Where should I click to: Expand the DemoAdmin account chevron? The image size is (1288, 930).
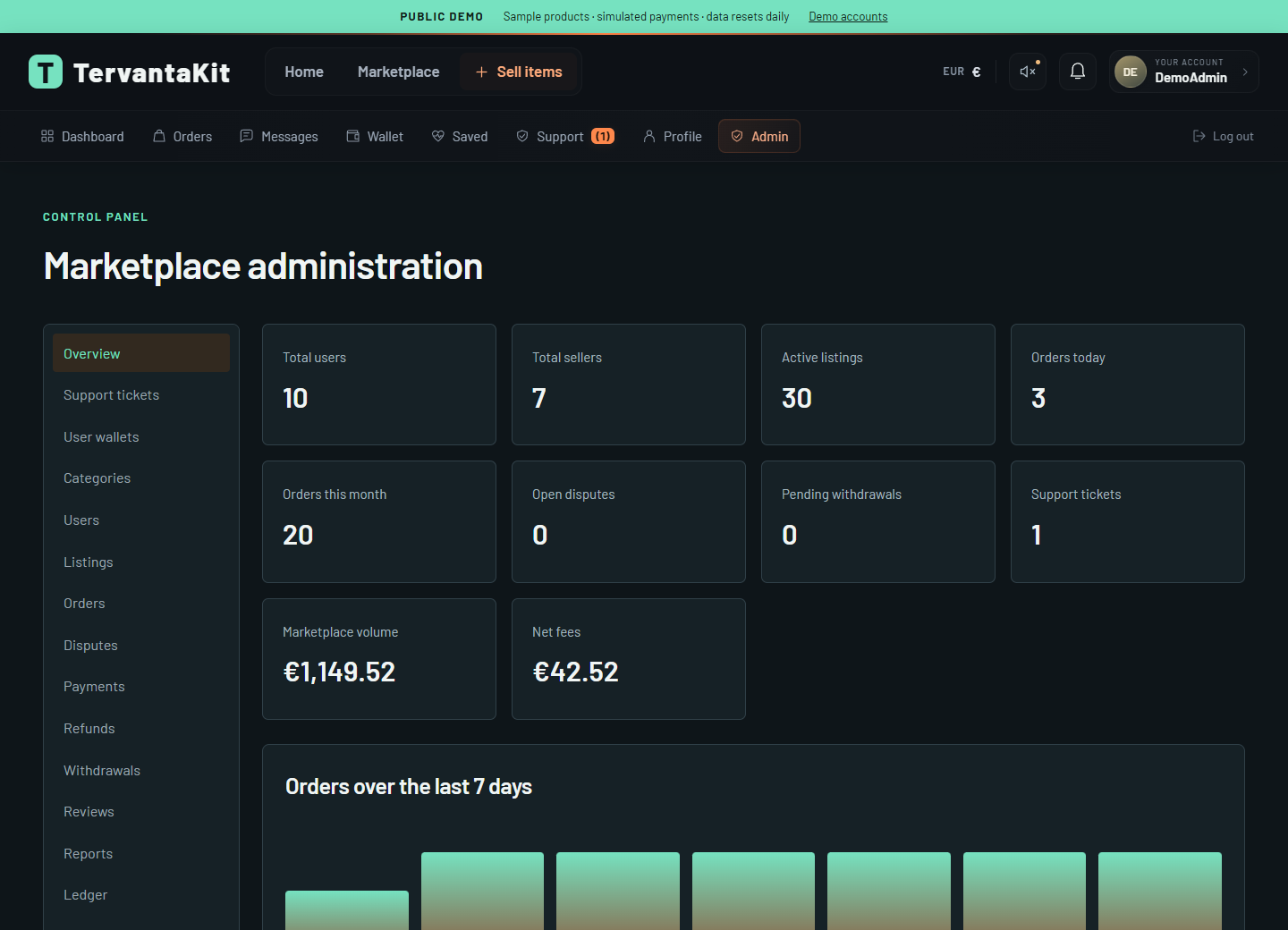click(1245, 72)
